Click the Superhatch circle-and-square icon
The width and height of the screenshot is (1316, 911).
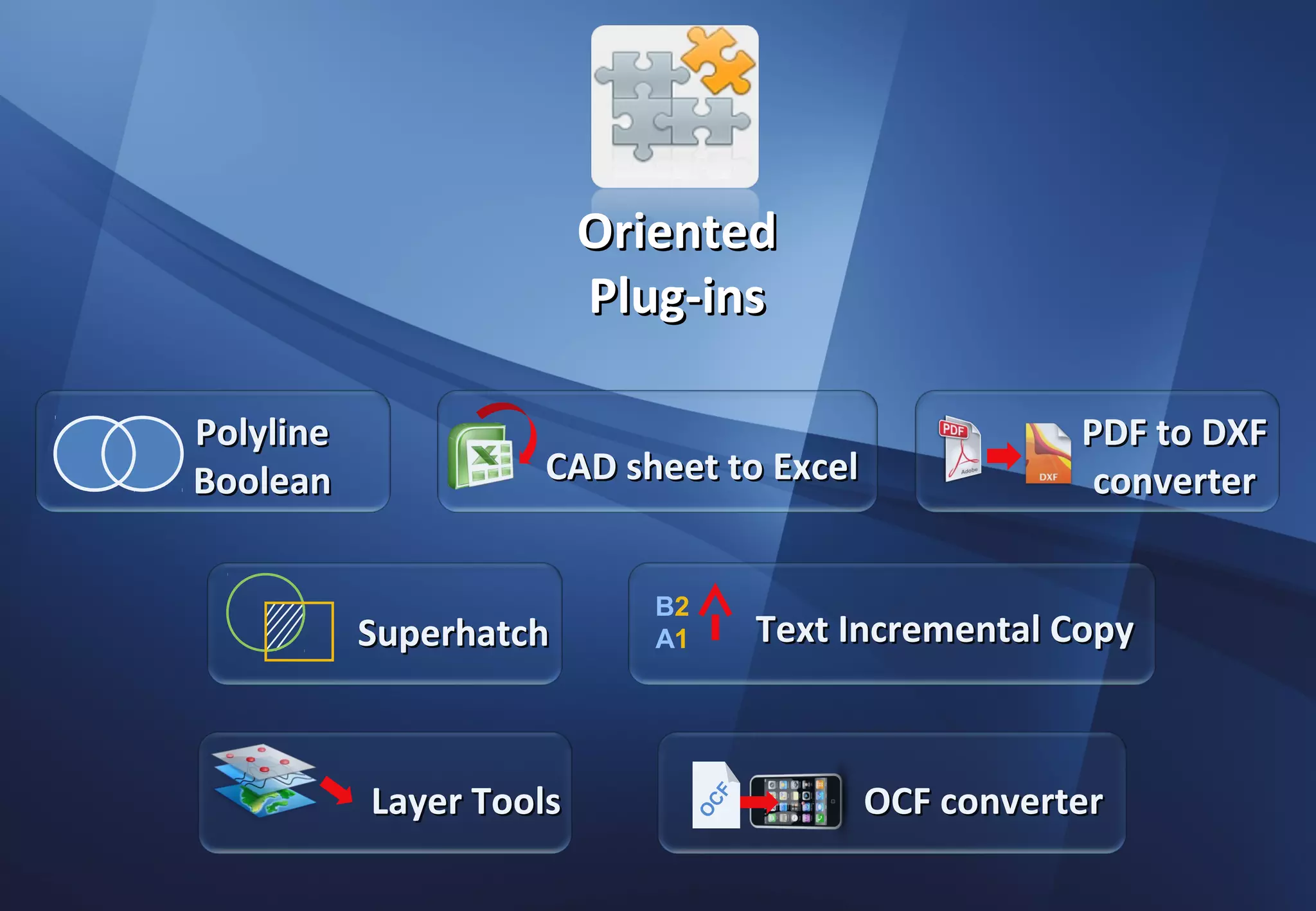(x=280, y=617)
